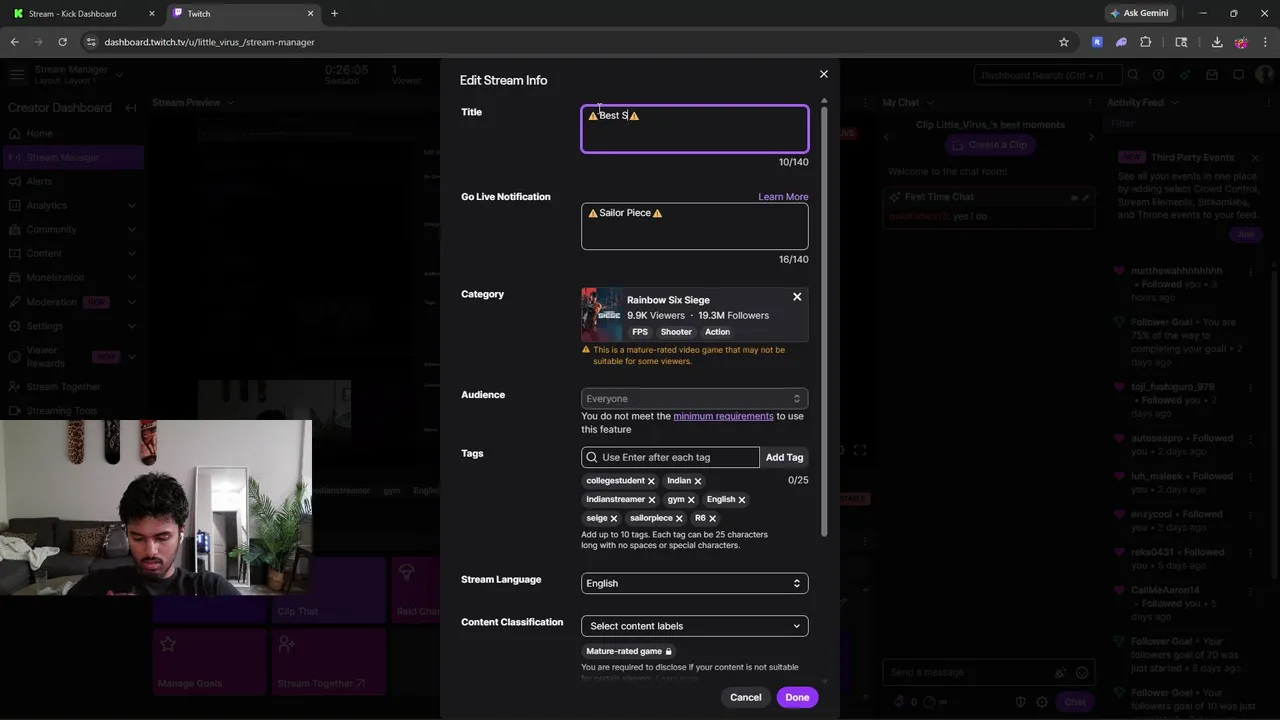Open Streaming Tools in the sidebar

point(72,411)
